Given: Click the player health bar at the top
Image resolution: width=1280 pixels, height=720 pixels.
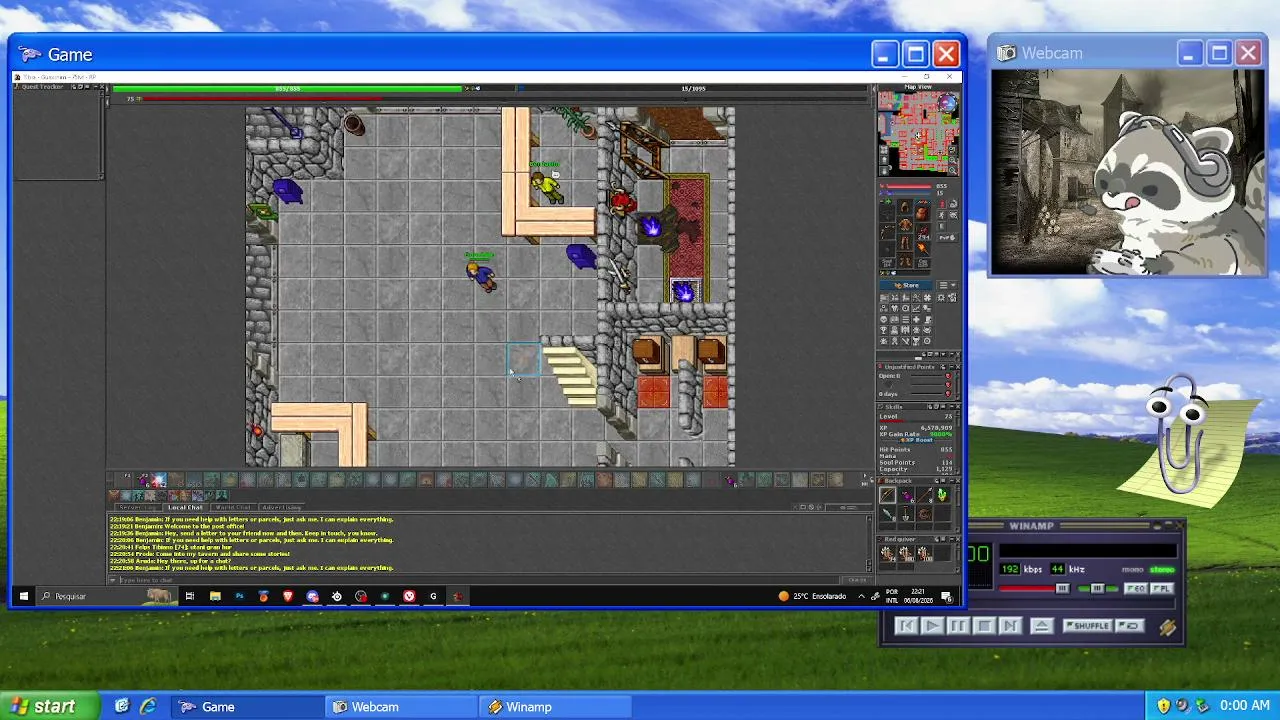Looking at the screenshot, I should [288, 88].
